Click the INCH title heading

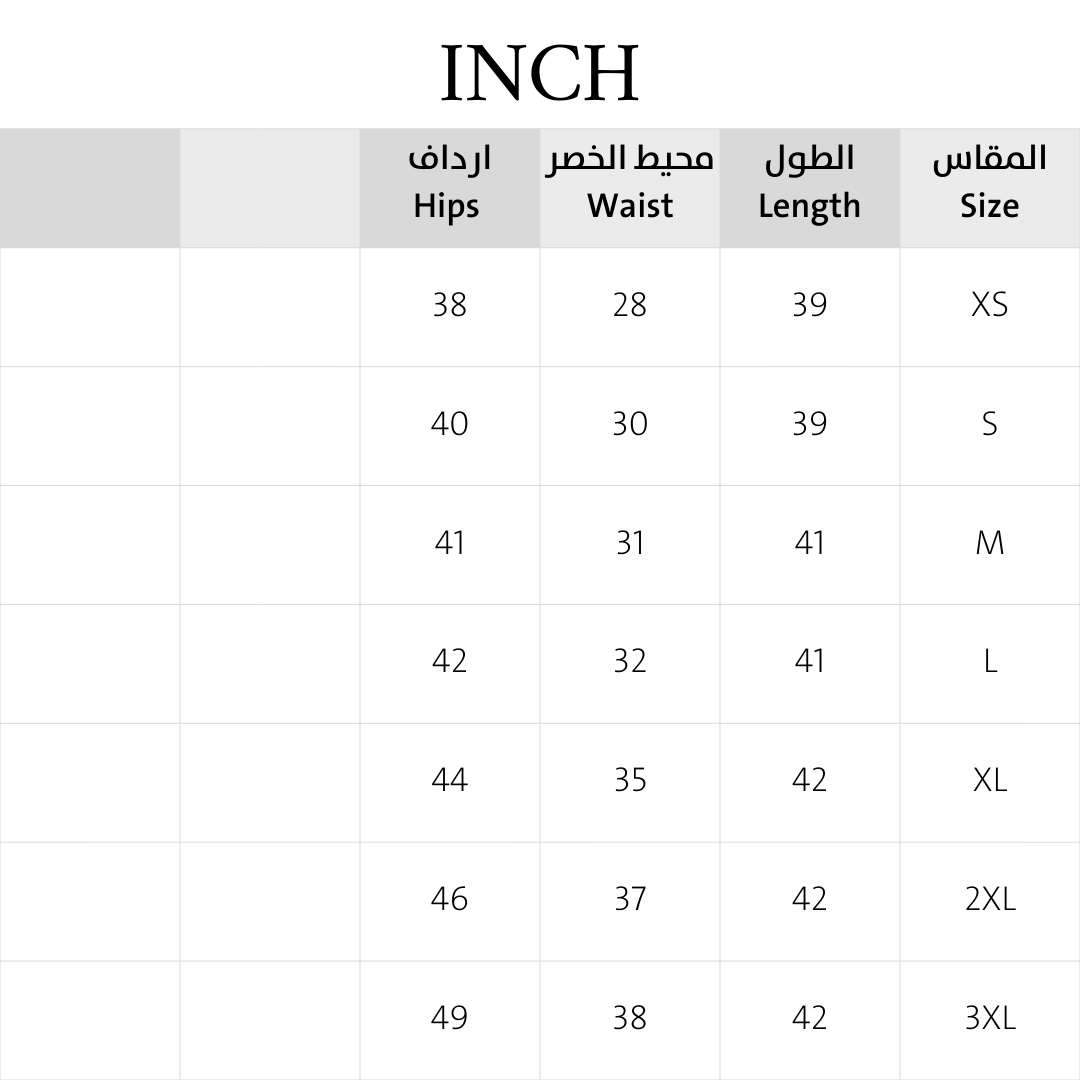coord(540,73)
